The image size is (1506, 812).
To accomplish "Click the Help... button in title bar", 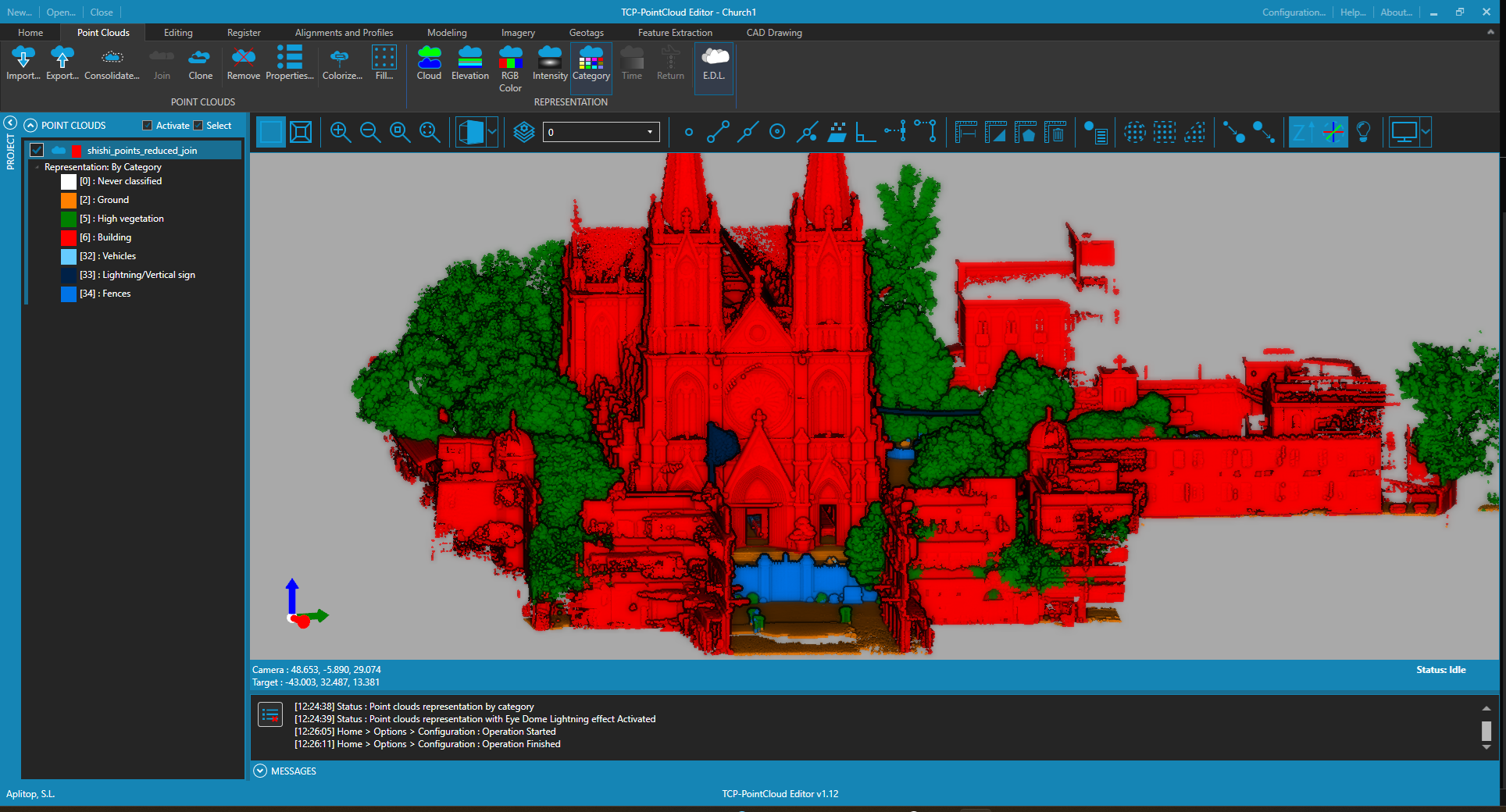I will point(1352,12).
